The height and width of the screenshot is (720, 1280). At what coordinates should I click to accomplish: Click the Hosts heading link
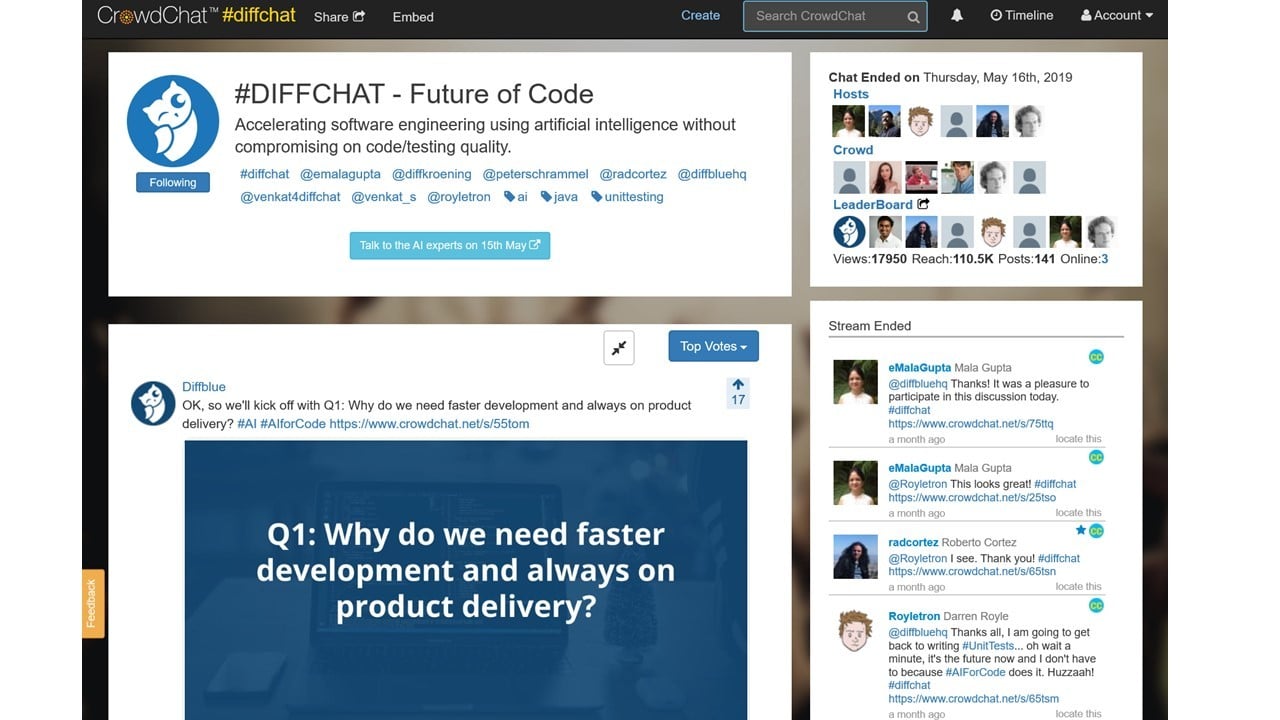point(851,94)
